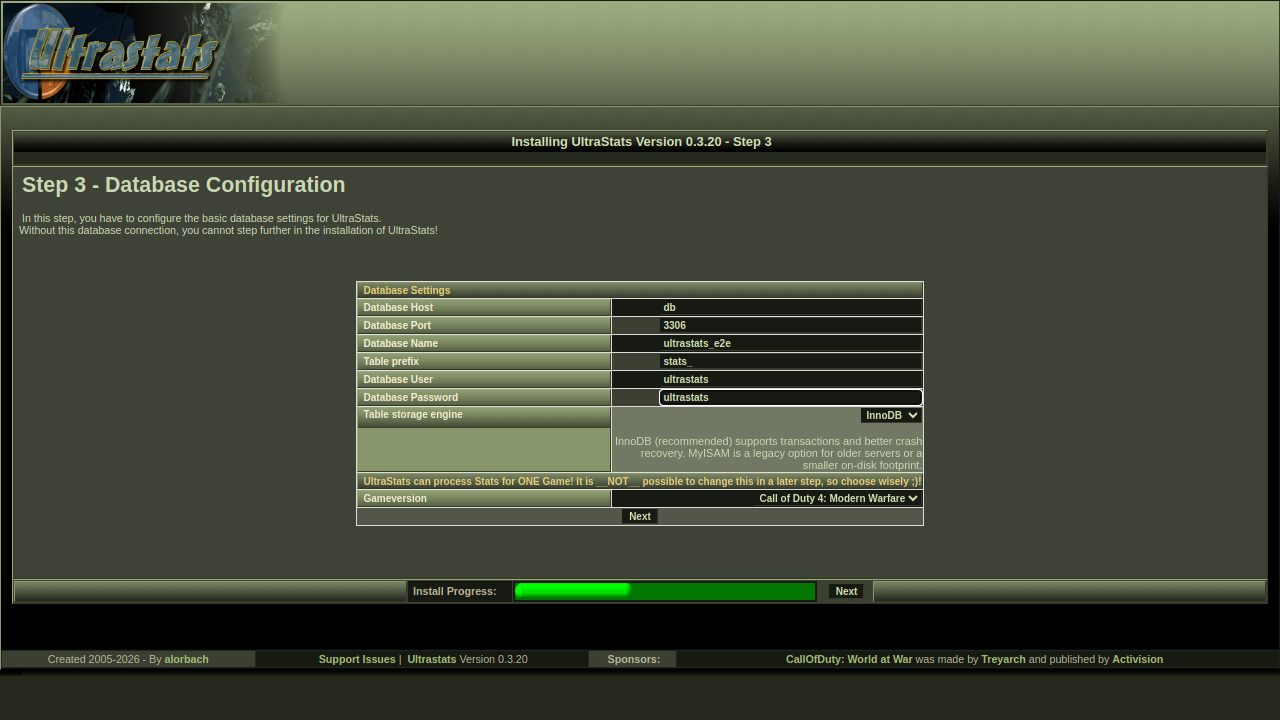
Task: Open the alorbach author link
Action: point(186,659)
